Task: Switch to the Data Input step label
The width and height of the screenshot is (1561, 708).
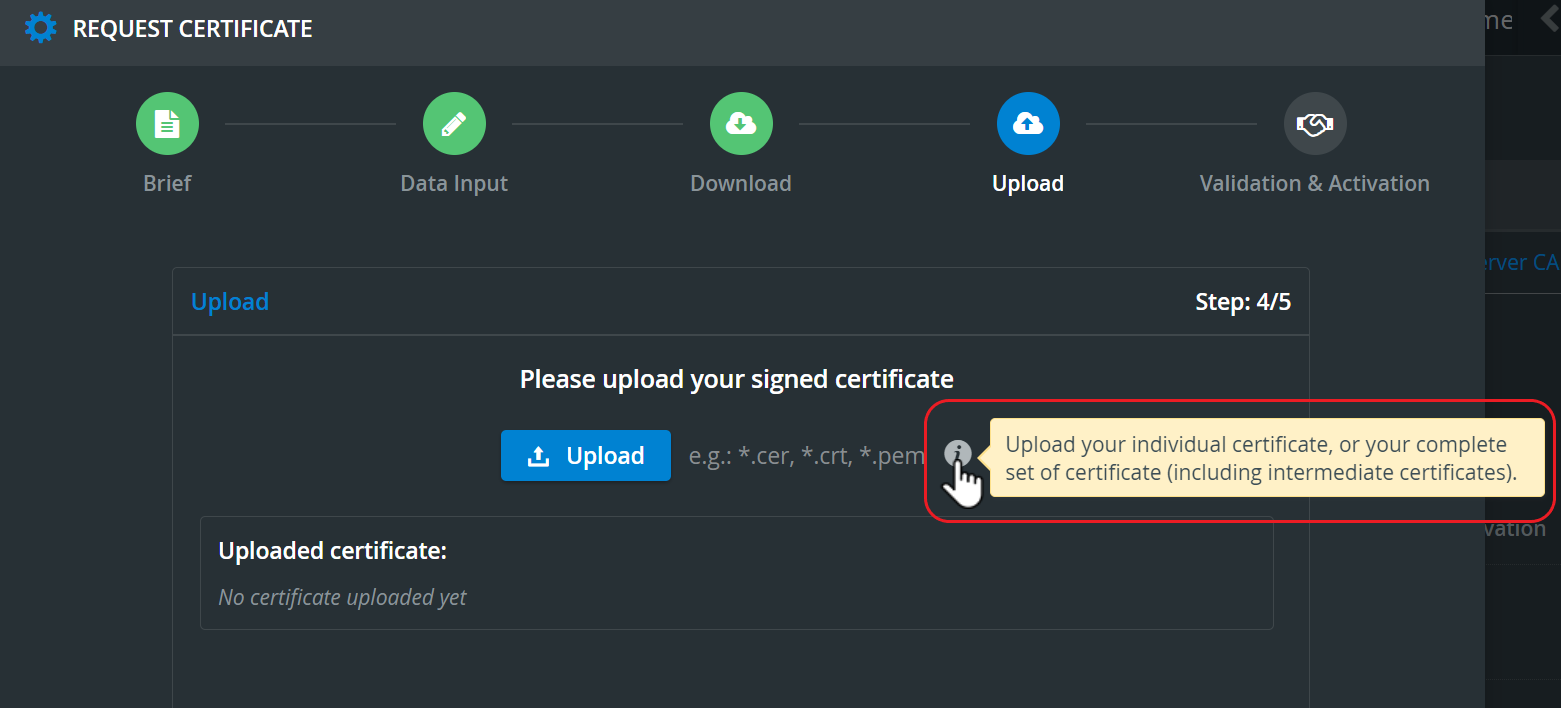Action: [x=454, y=184]
